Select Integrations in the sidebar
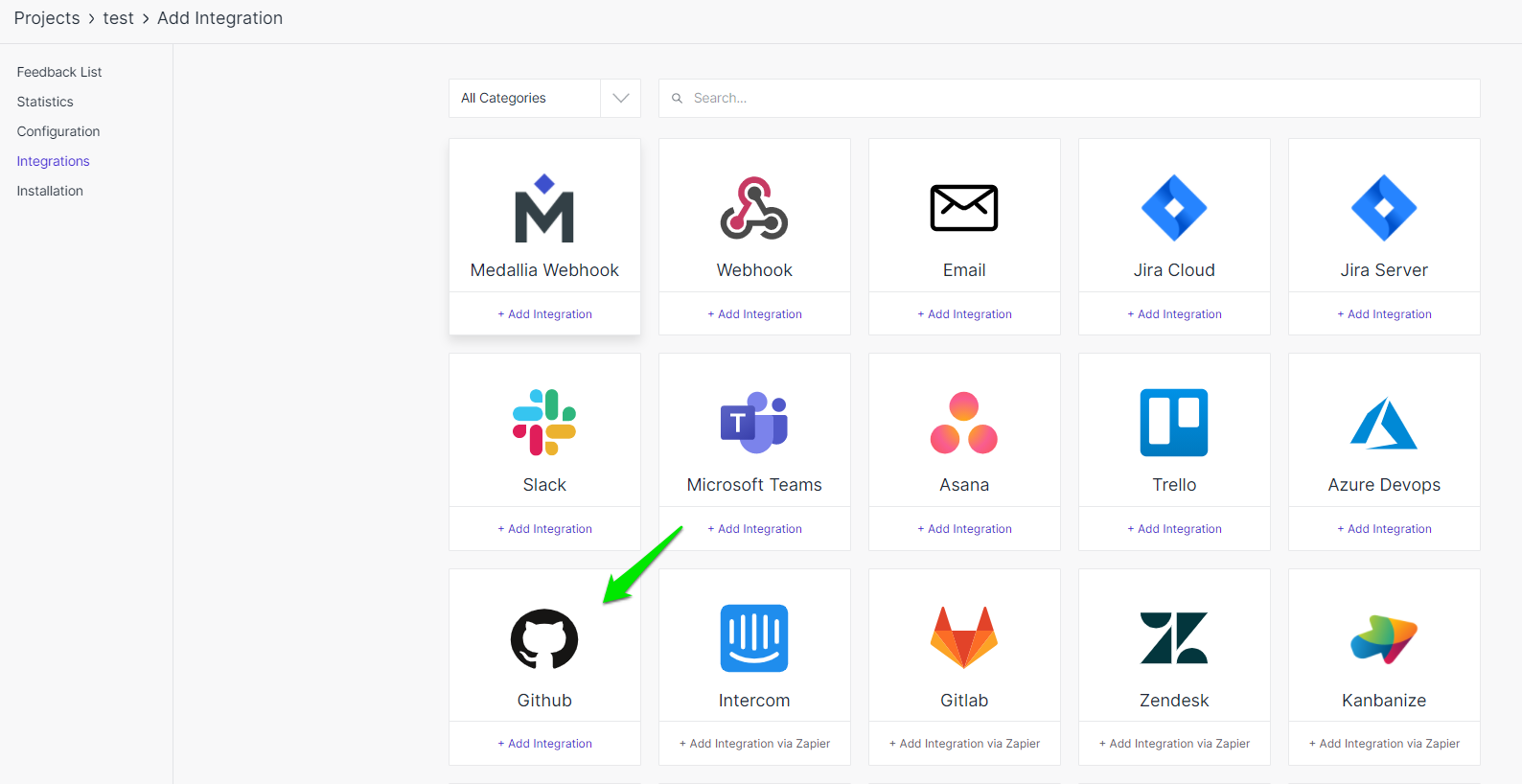Viewport: 1522px width, 784px height. (x=54, y=161)
